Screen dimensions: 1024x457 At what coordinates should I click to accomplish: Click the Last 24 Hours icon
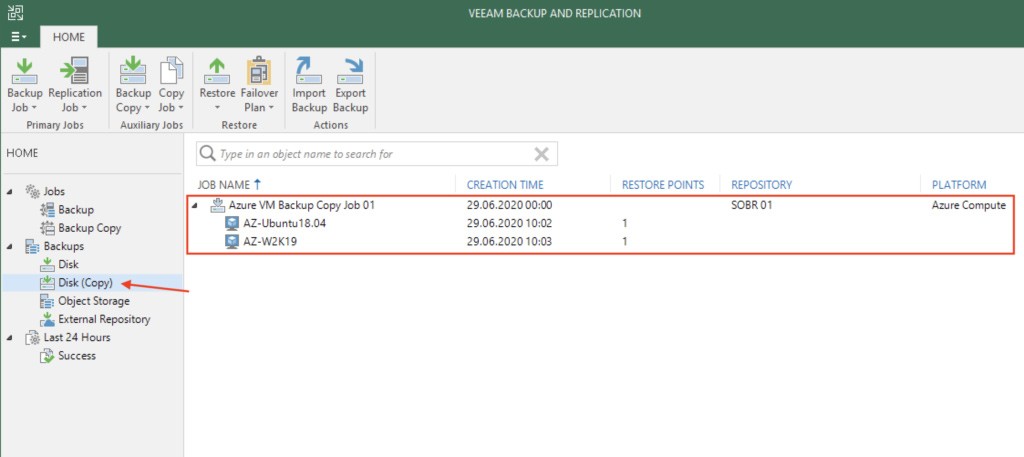(32, 338)
